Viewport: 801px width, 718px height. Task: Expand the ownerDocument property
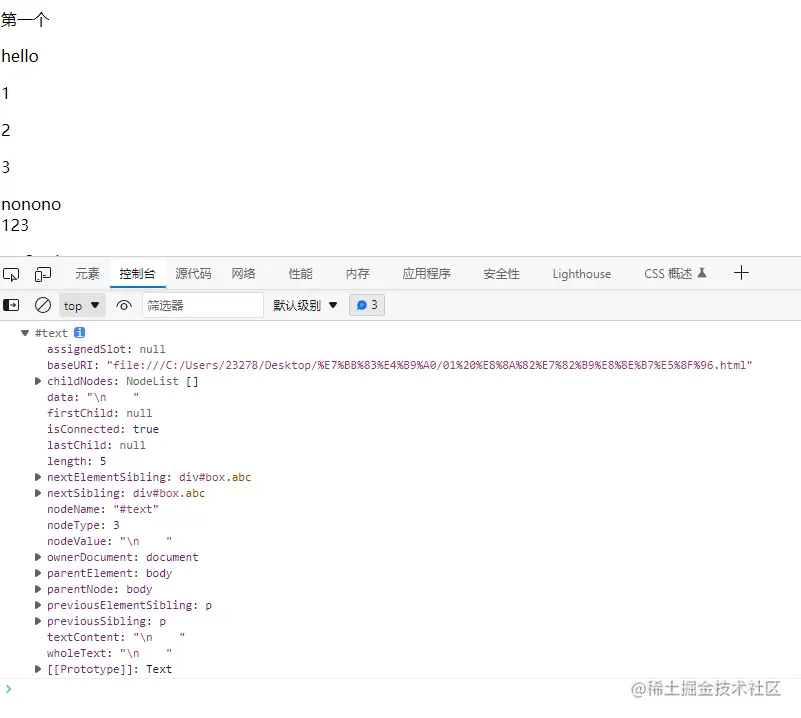tap(38, 557)
